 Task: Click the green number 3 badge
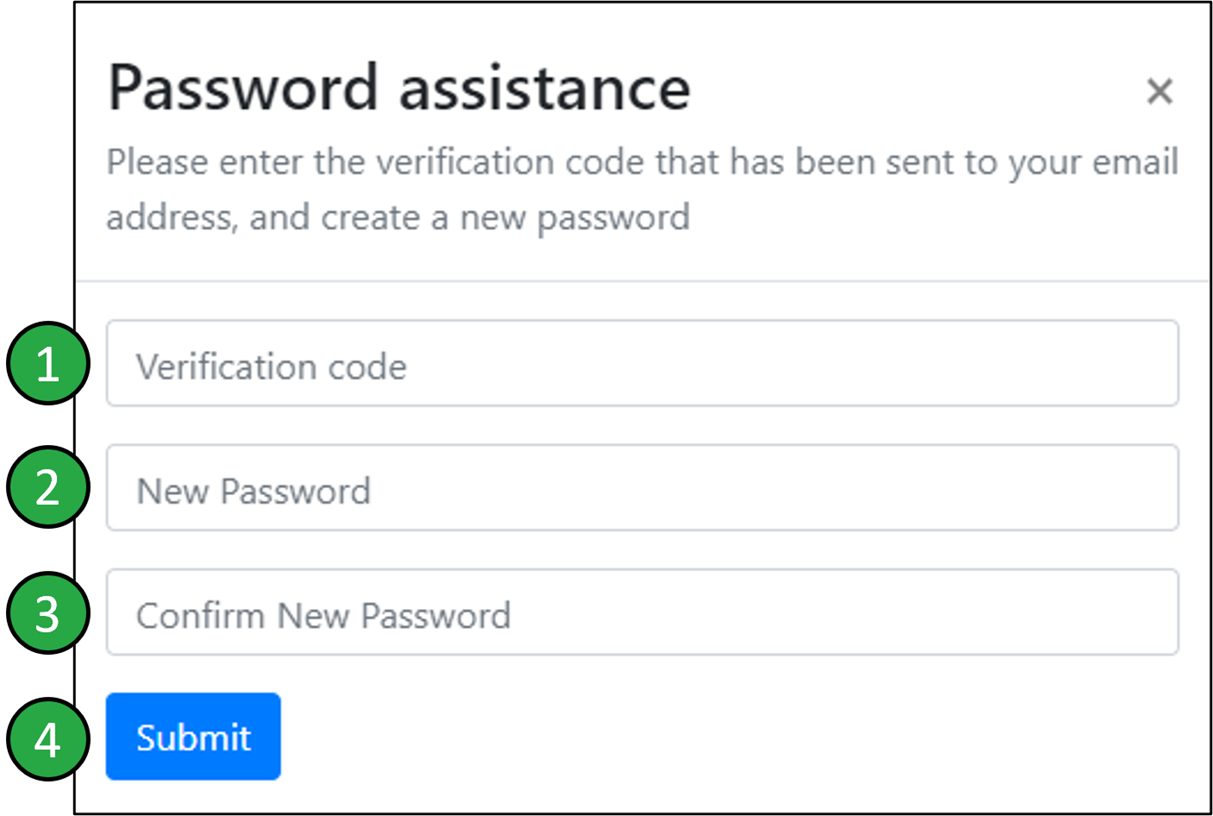[49, 614]
